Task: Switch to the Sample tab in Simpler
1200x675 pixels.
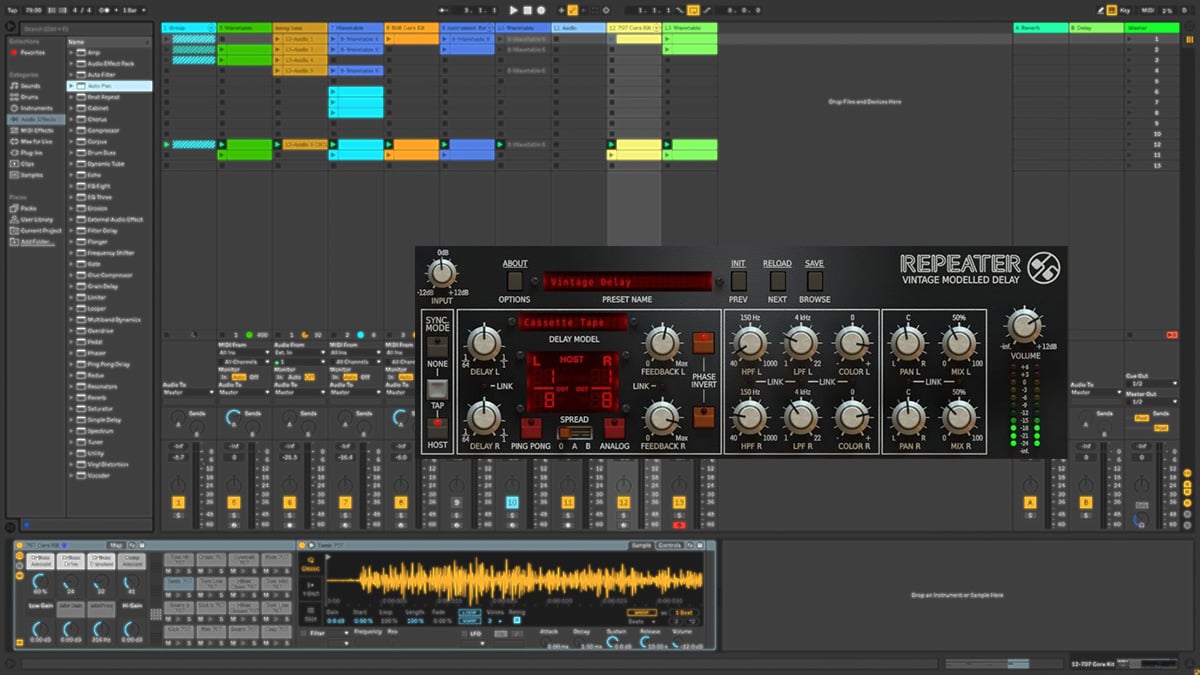Action: [x=643, y=545]
